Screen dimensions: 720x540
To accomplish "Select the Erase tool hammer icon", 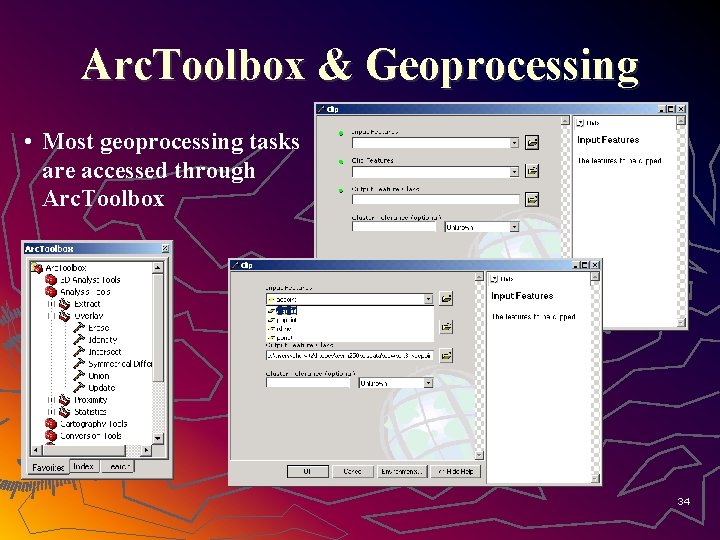I will 79,327.
